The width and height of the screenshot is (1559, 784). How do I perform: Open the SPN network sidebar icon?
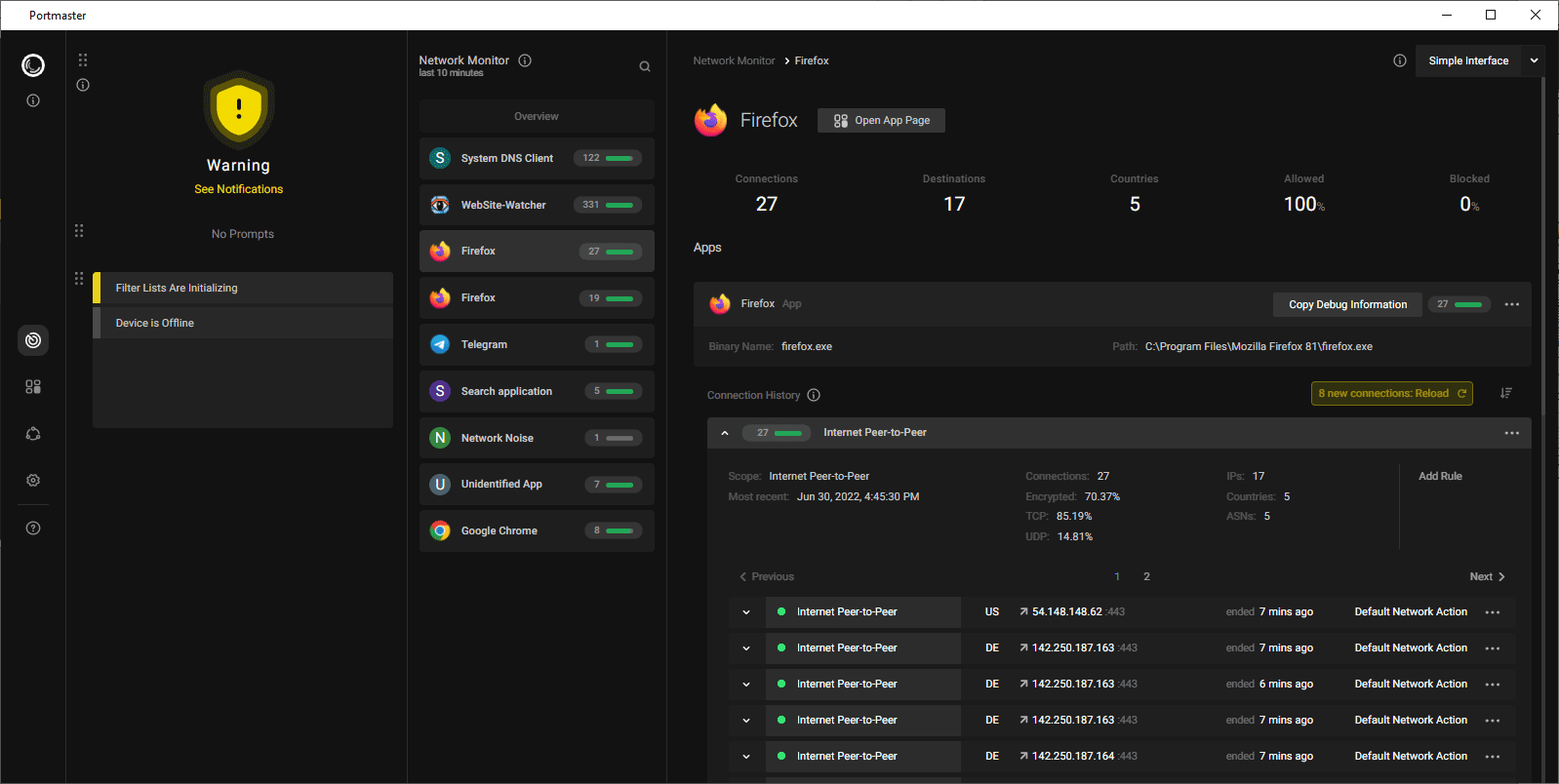point(33,434)
